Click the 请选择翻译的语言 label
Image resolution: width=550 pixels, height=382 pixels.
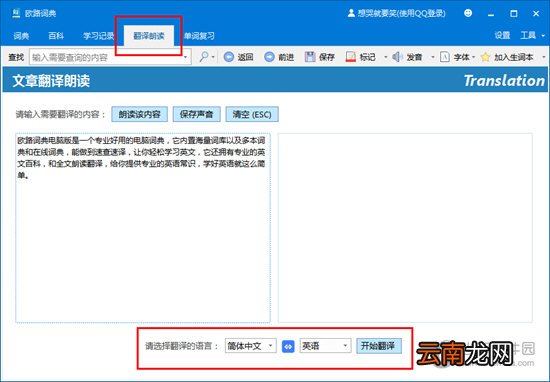point(182,346)
